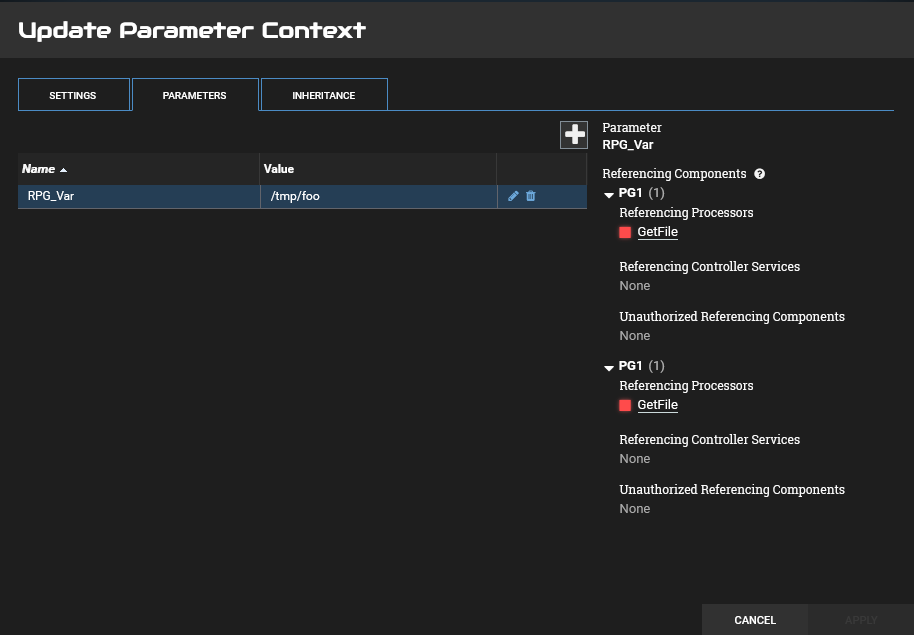This screenshot has height=635, width=914.
Task: Click the red status icon beside the first GetFile
Action: [x=625, y=232]
